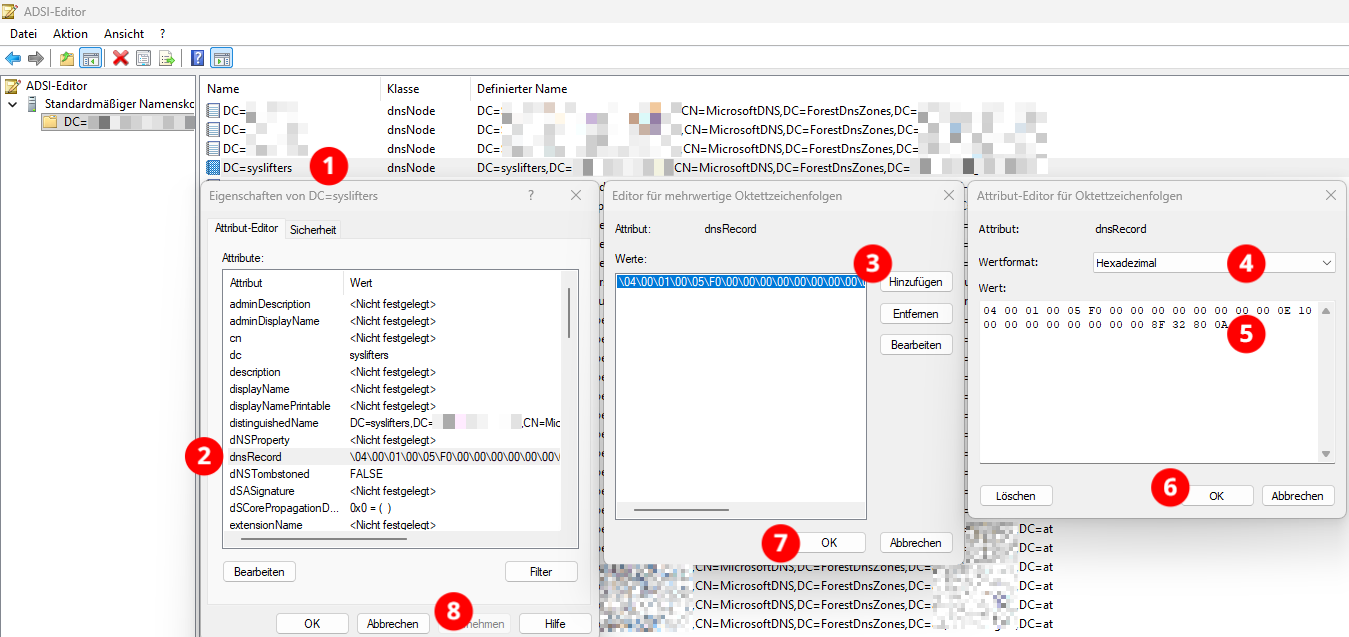Screen dimensions: 1349x637
Task: Select the DC=syslifters row in main list
Action: (774, 168)
